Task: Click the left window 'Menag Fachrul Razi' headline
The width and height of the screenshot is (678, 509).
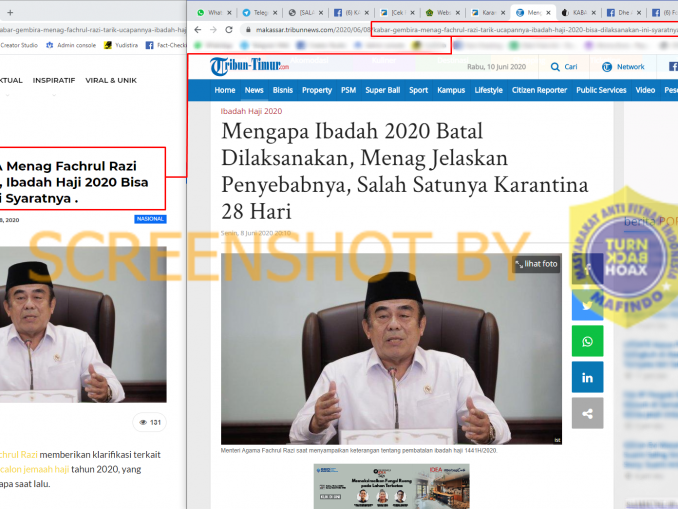Action: point(74,182)
